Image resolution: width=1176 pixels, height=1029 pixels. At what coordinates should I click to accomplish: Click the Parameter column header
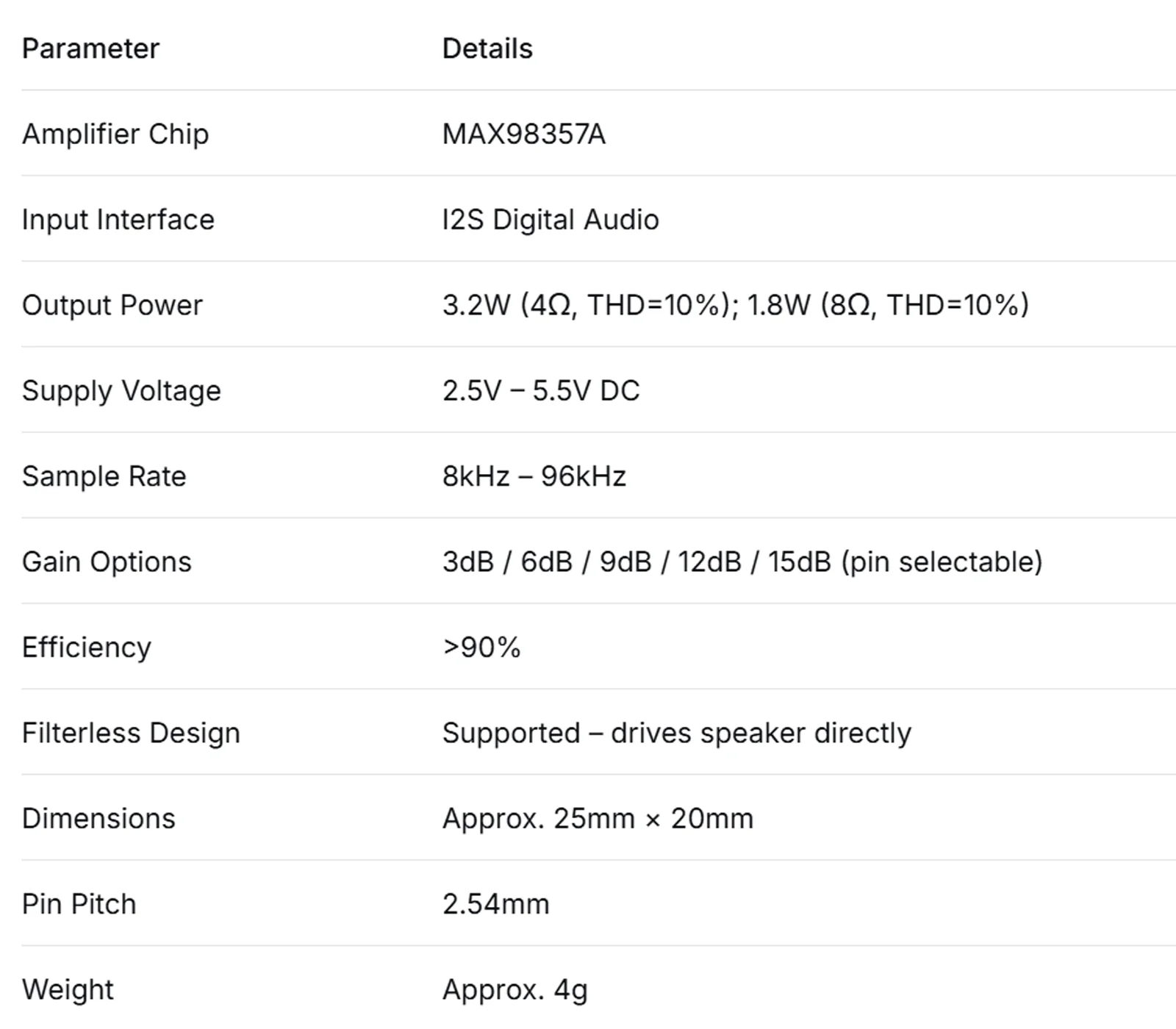[90, 49]
